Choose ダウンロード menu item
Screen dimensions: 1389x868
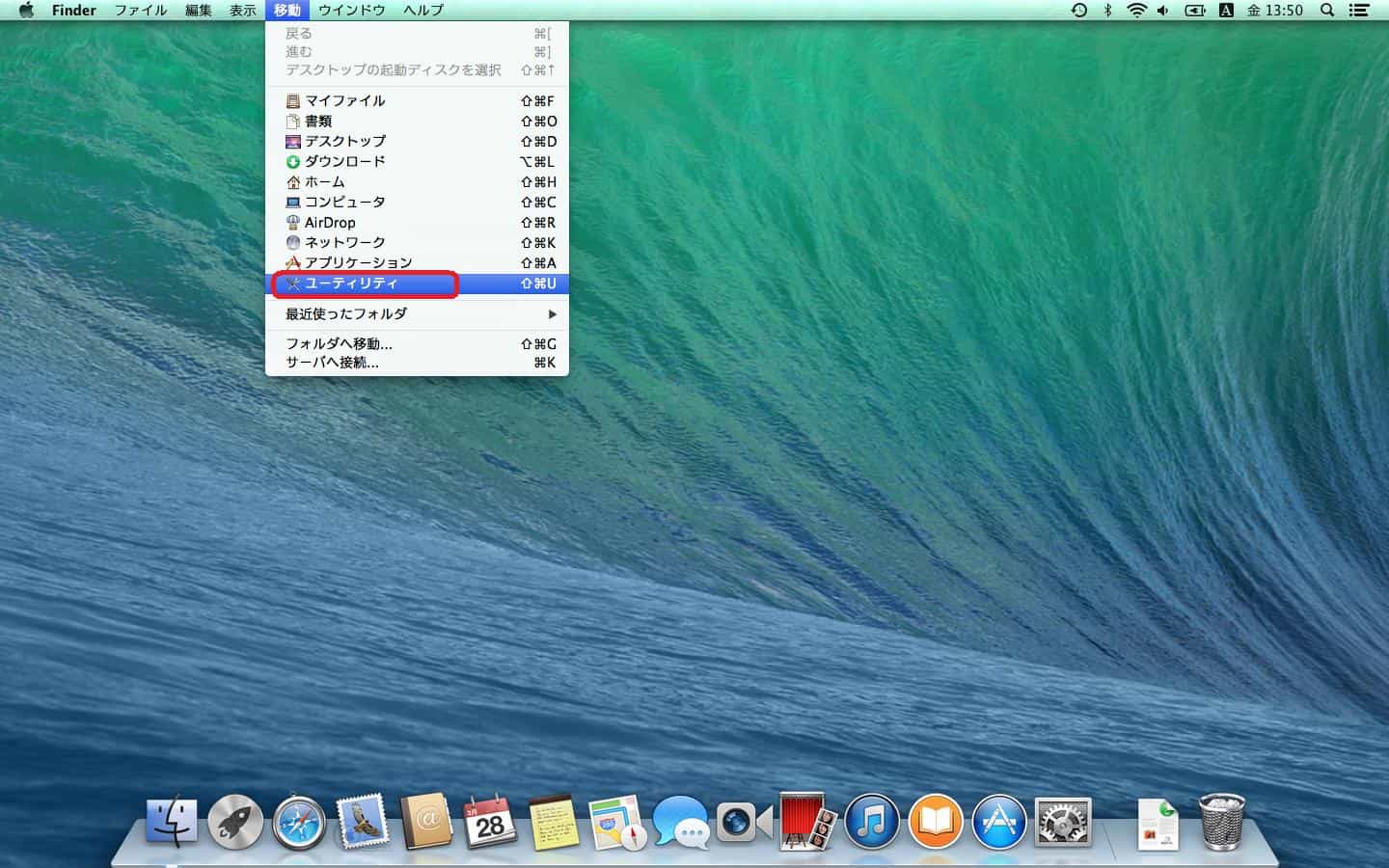pos(417,161)
